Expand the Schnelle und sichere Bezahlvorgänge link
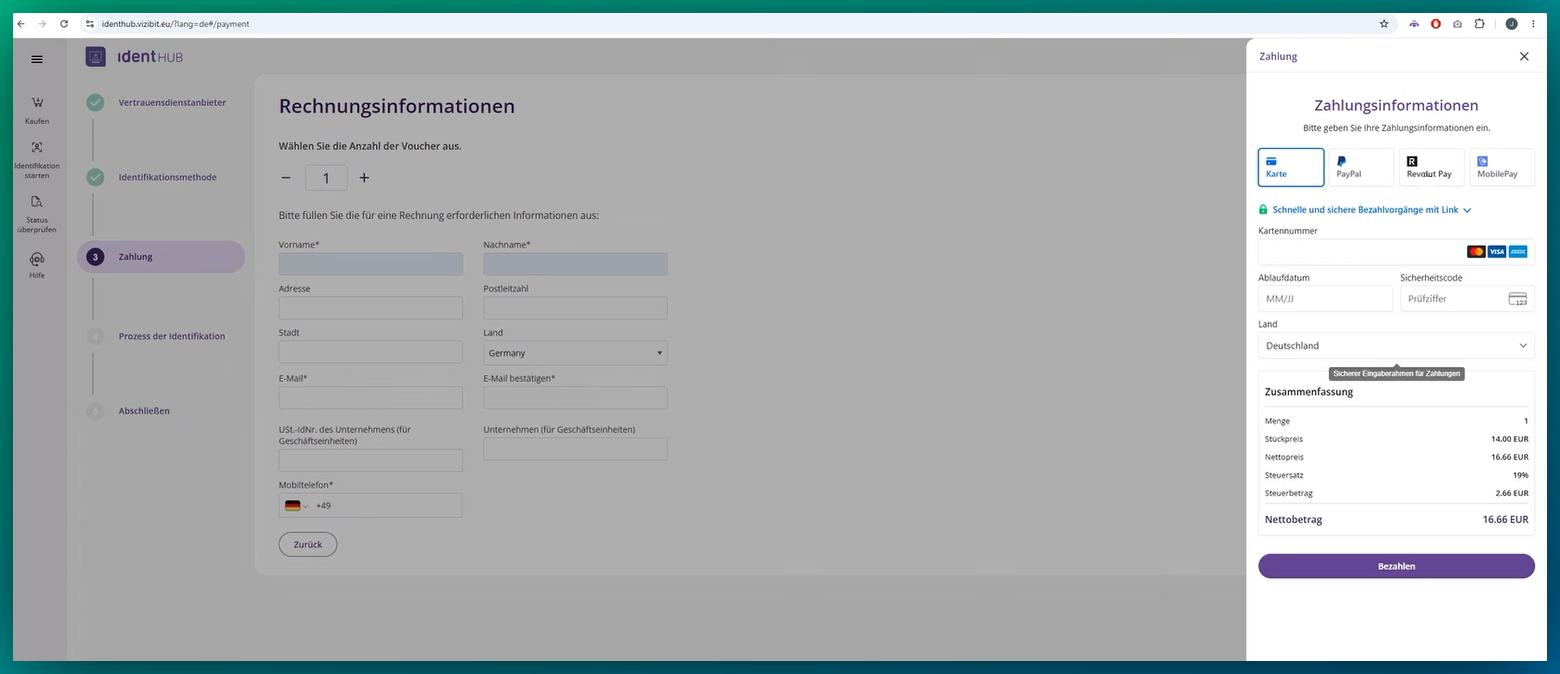The image size is (1560, 674). click(1365, 210)
